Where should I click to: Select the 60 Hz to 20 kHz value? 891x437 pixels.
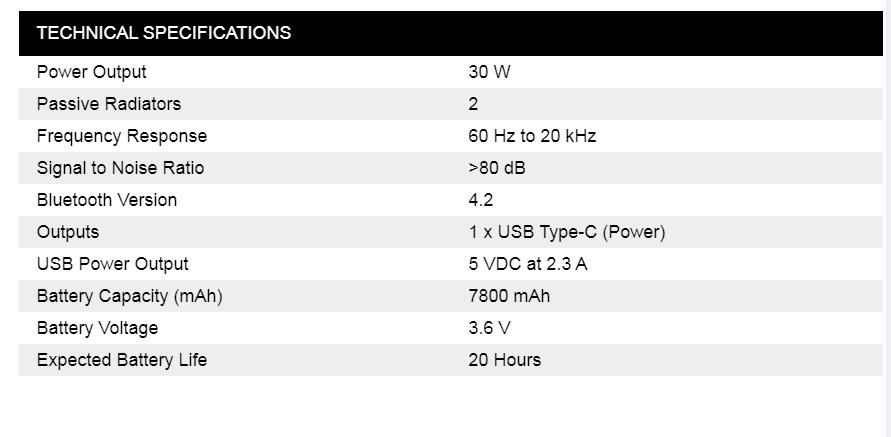(x=532, y=136)
